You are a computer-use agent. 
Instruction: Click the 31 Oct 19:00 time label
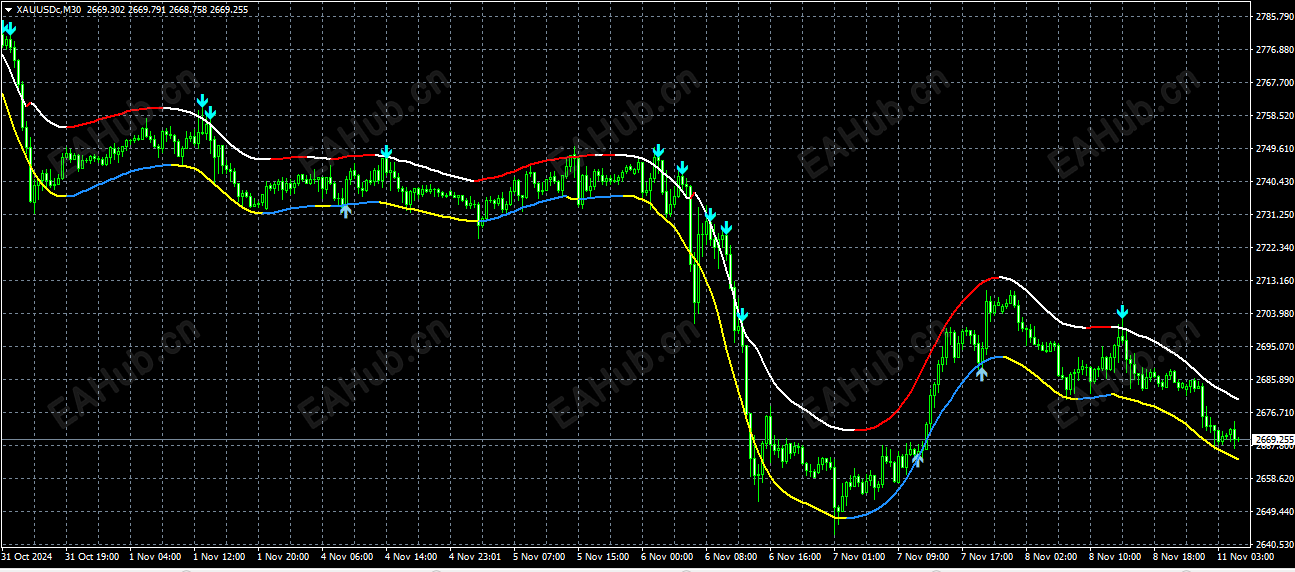(93, 557)
